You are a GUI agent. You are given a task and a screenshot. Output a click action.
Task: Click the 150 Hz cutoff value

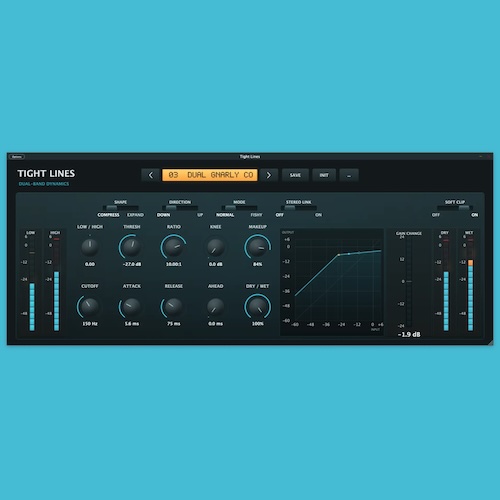90,324
